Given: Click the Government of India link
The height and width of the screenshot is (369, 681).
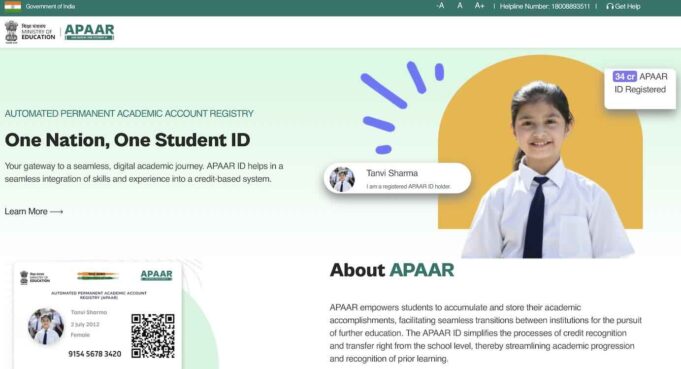Looking at the screenshot, I should tap(50, 7).
